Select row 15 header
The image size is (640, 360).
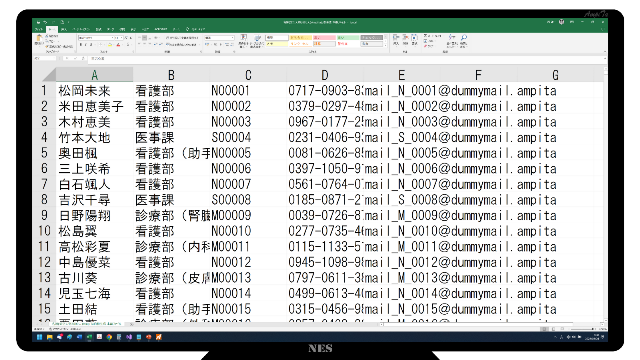(44, 309)
